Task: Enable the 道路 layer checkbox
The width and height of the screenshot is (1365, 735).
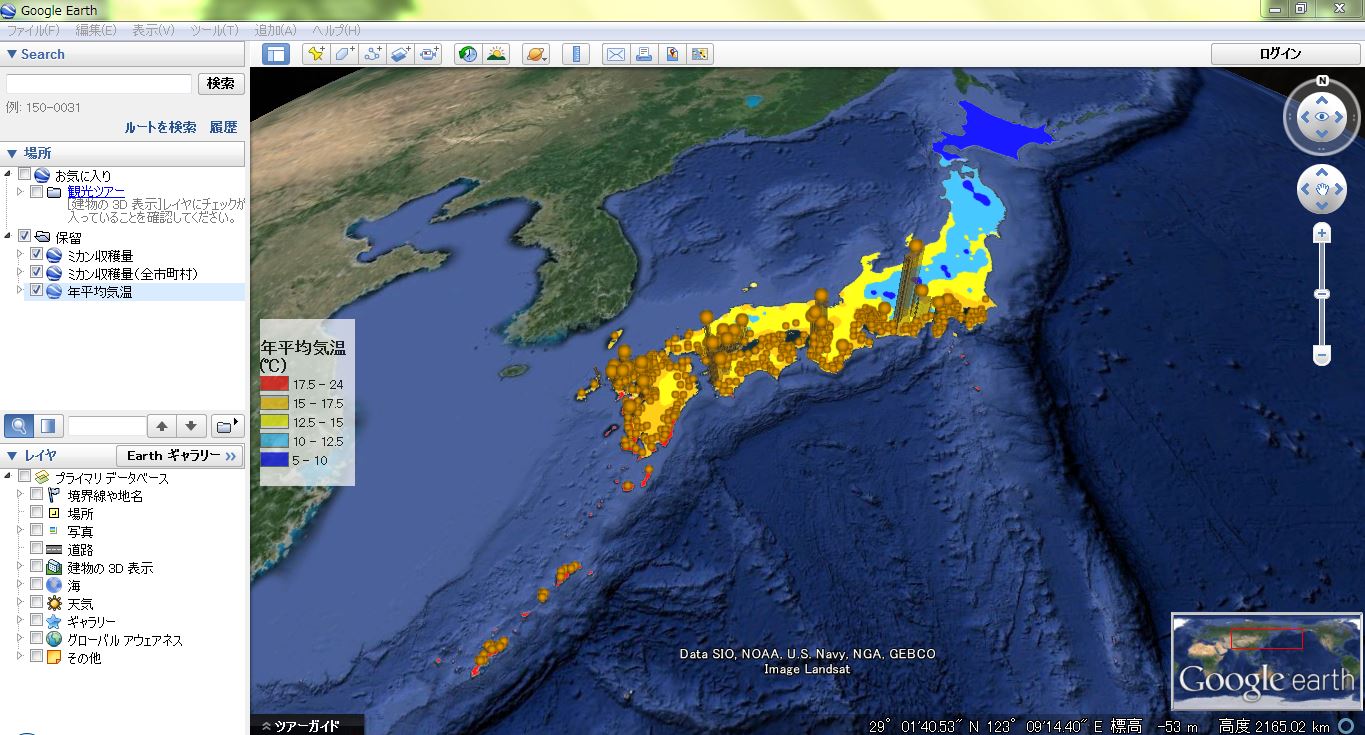Action: 37,549
